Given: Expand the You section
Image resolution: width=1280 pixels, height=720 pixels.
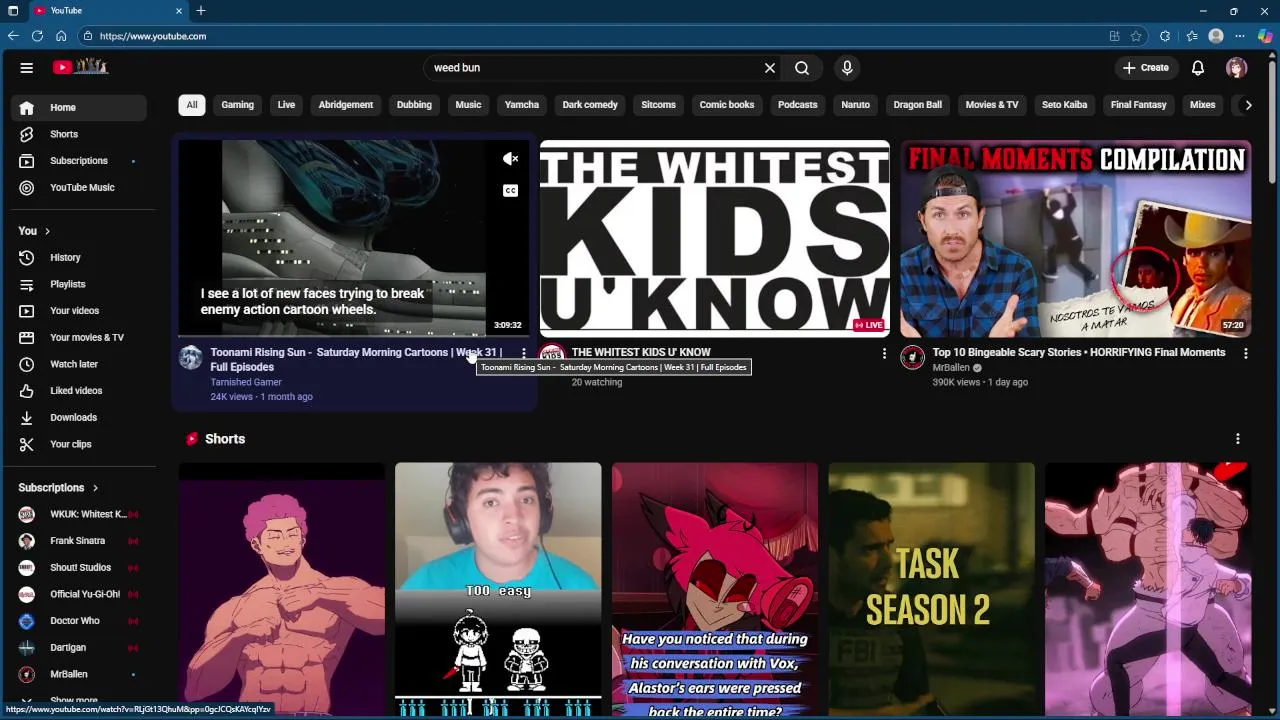Looking at the screenshot, I should tap(34, 231).
